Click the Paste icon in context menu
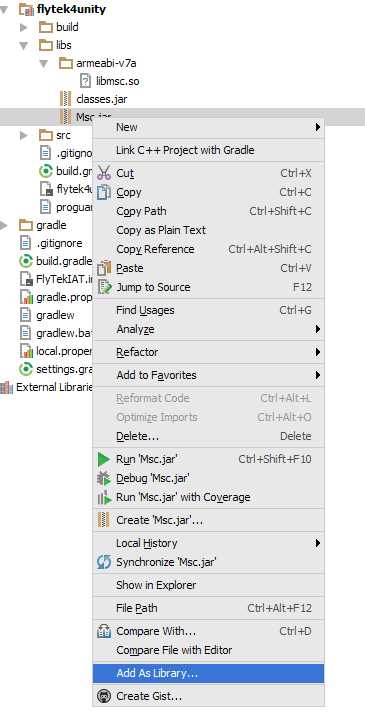Screen dimensions: 365x714 tap(104, 268)
